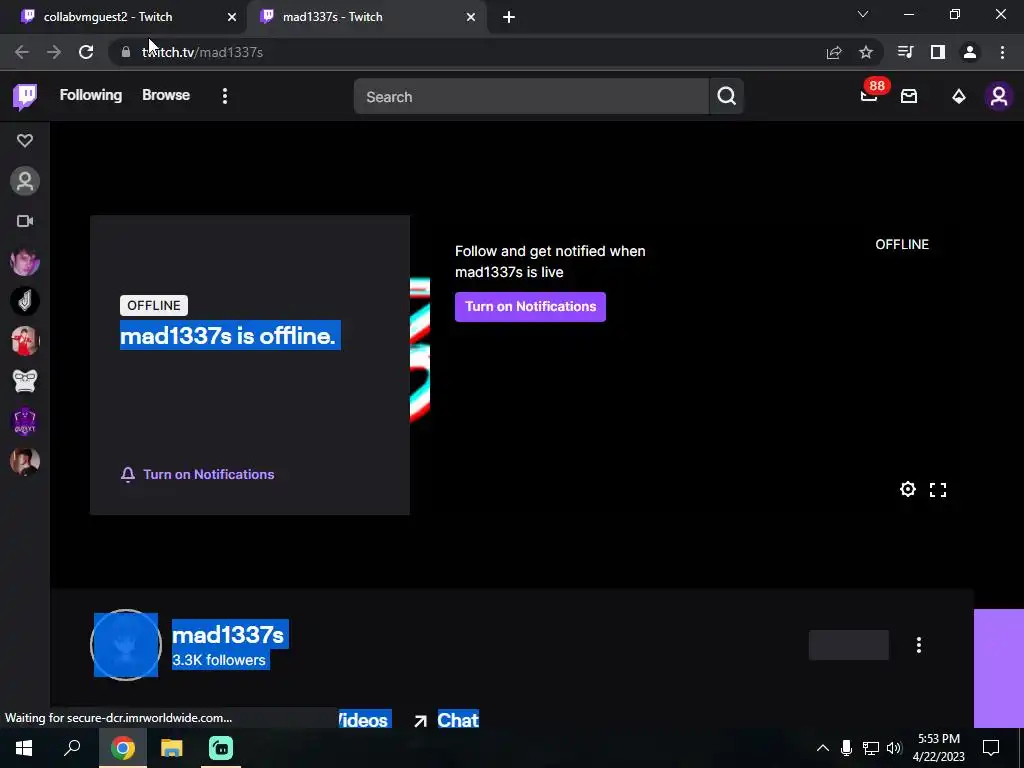Viewport: 1024px width, 768px height.
Task: Go back in browser history
Action: pyautogui.click(x=22, y=52)
